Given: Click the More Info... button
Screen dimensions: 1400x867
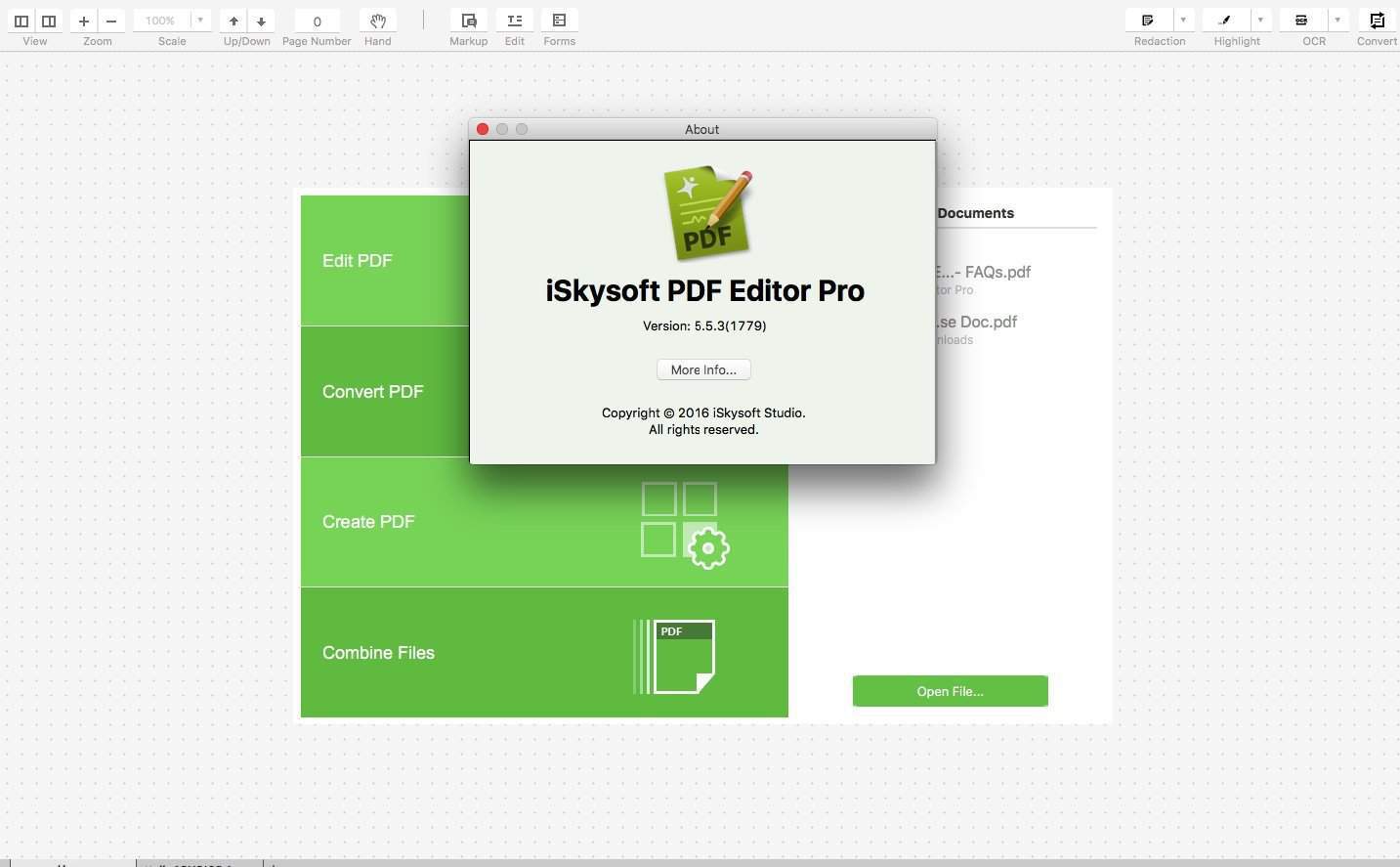Looking at the screenshot, I should (703, 369).
